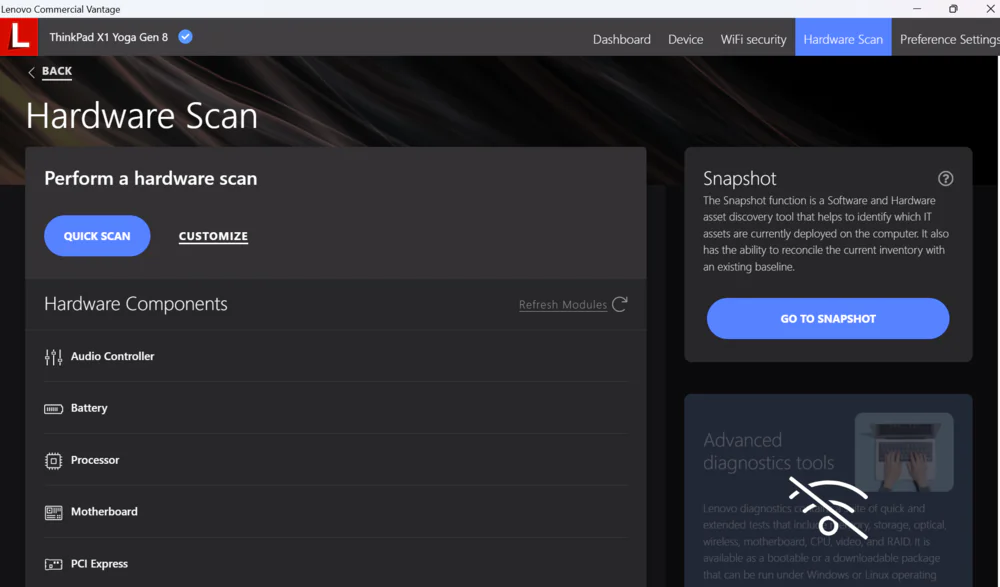1000x587 pixels.
Task: Click the CUSTOMIZE link
Action: point(213,236)
